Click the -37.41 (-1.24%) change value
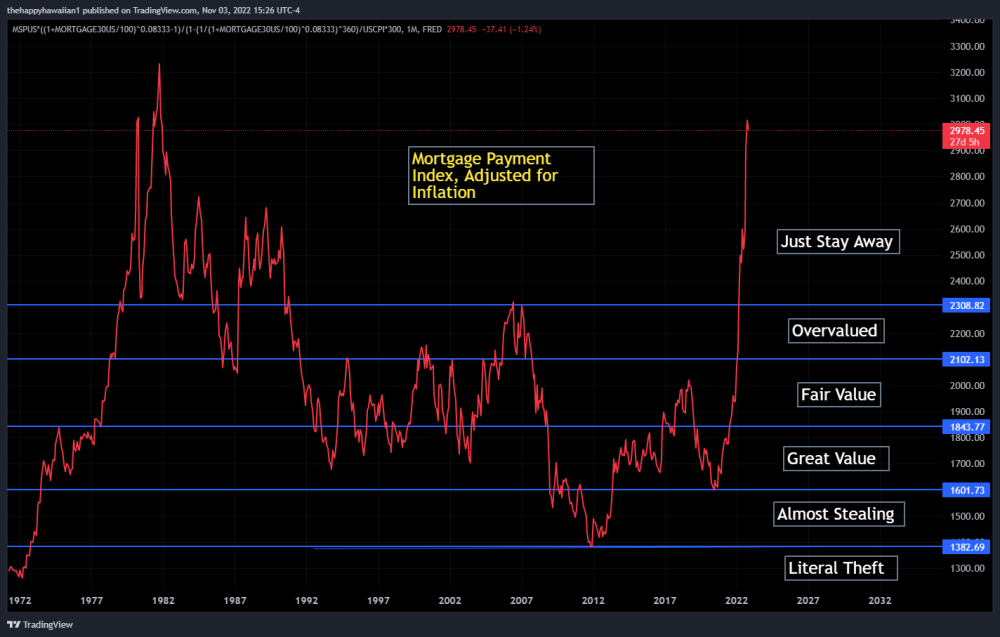1000x637 pixels. point(511,29)
